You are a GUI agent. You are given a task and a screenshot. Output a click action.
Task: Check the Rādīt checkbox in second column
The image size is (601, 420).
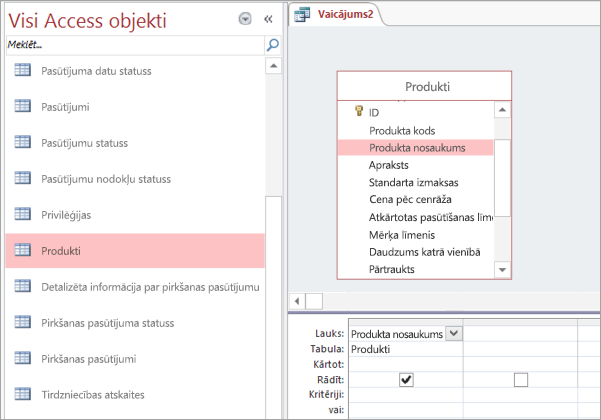[521, 380]
